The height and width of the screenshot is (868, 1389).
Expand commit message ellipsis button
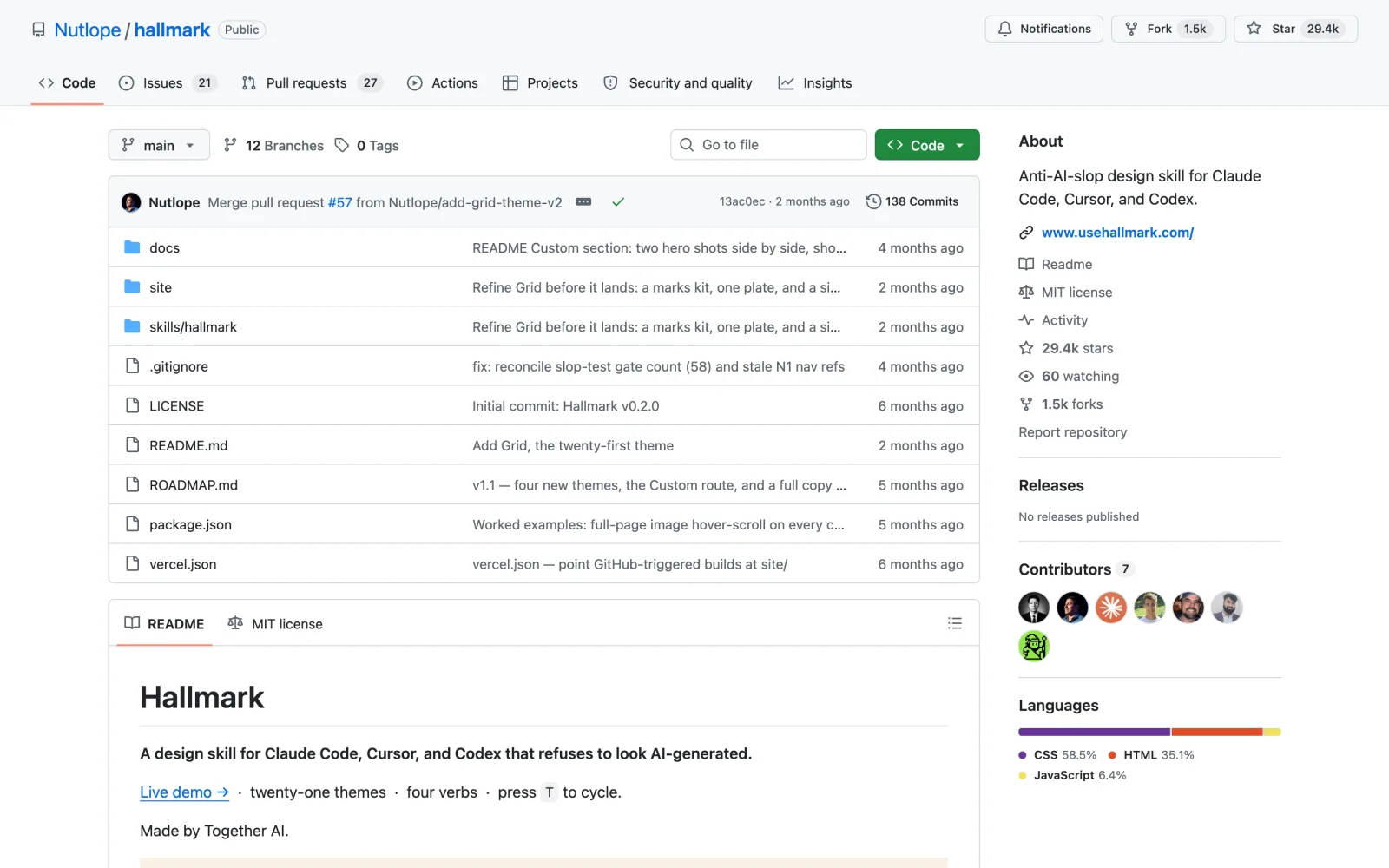coord(583,202)
